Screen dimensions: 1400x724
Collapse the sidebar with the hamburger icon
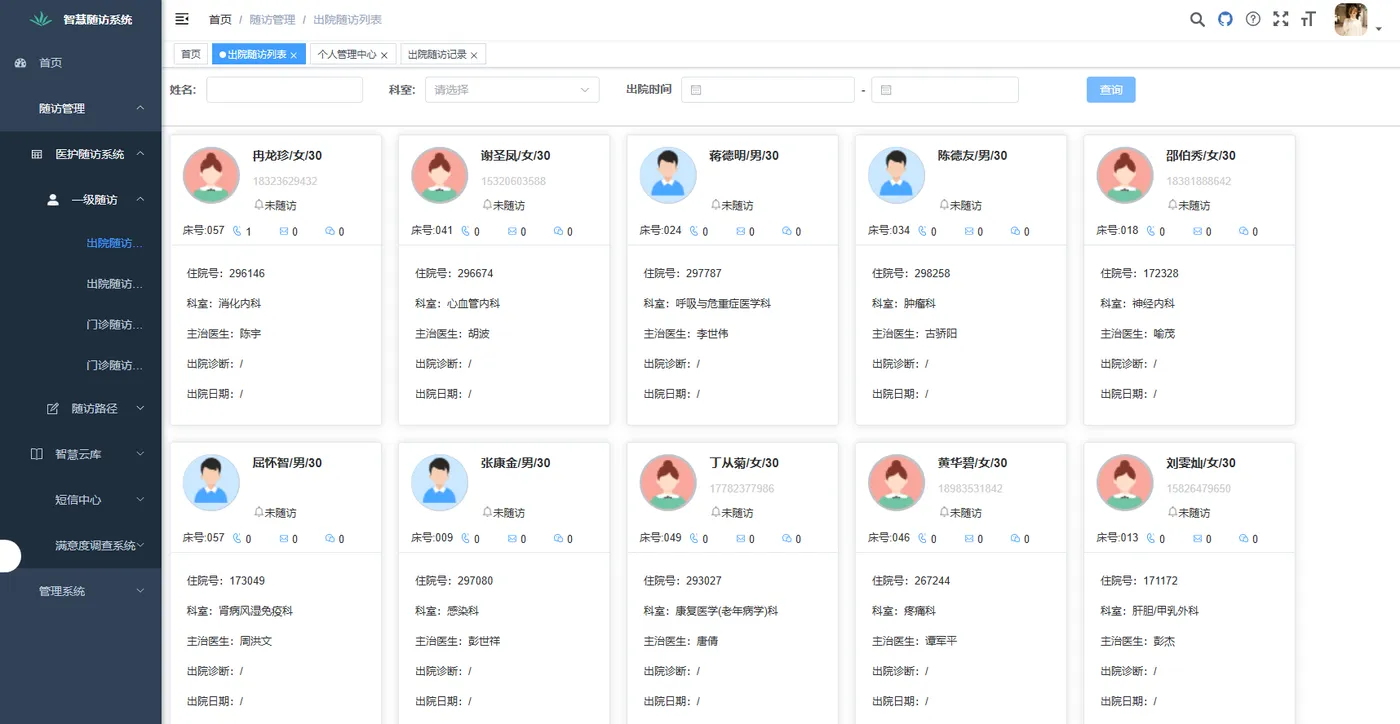(x=182, y=19)
